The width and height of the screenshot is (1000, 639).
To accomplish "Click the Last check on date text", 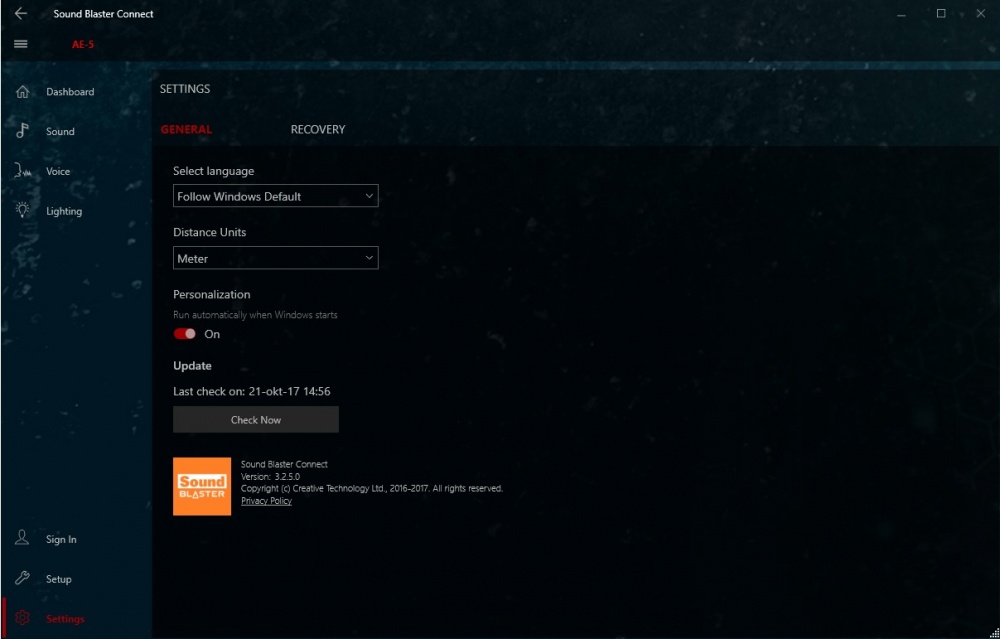I will 252,392.
